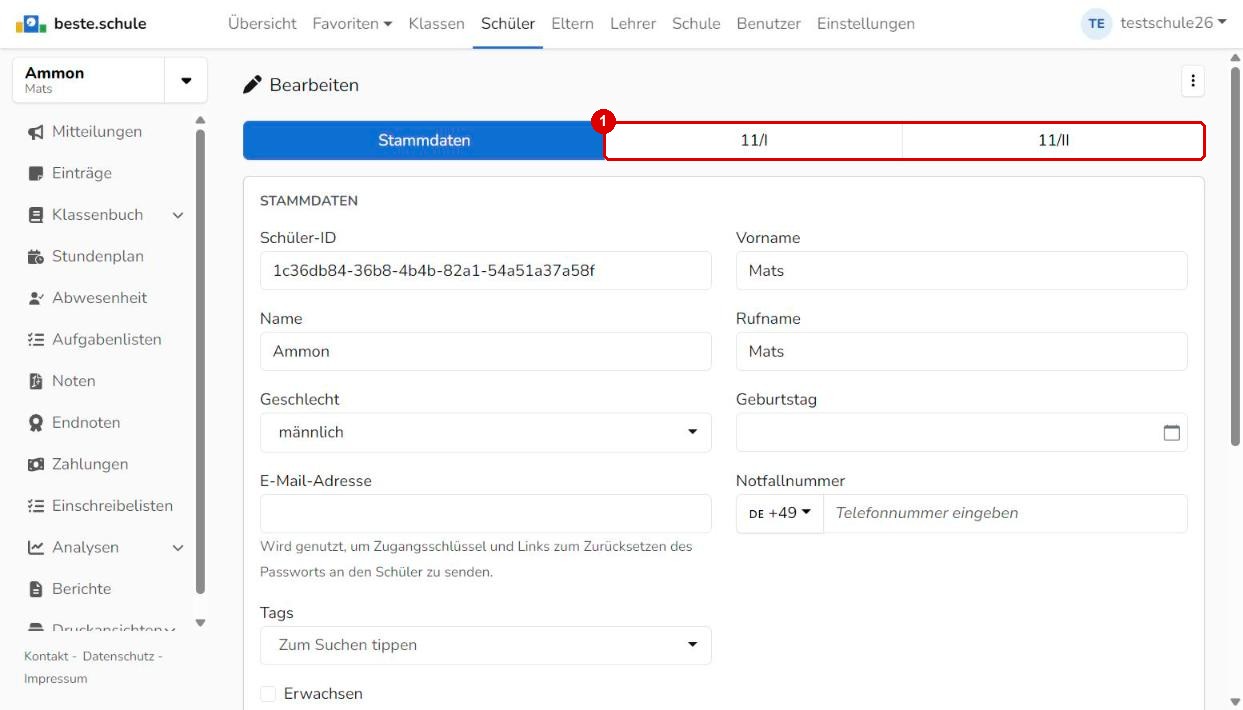
Task: Open the Geburtstag calendar picker icon
Action: (x=1172, y=433)
